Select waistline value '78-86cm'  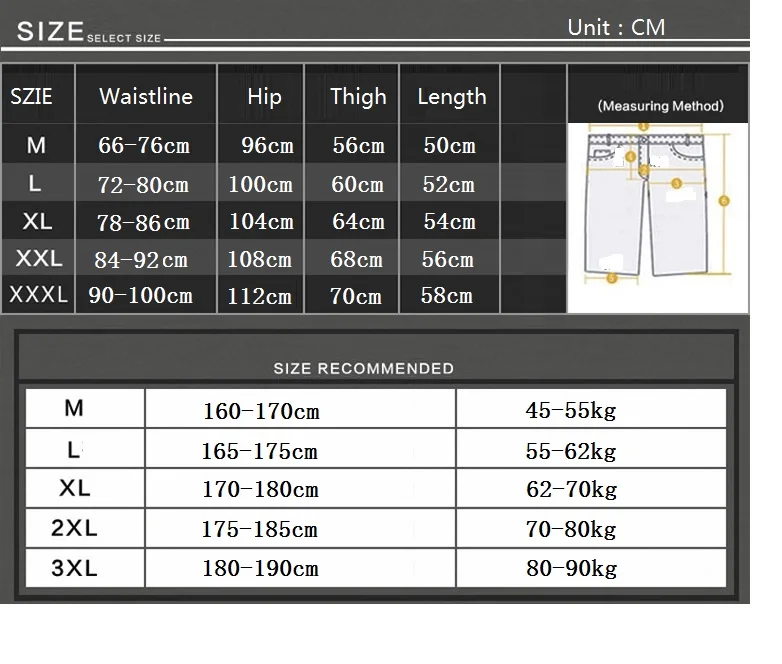[143, 222]
